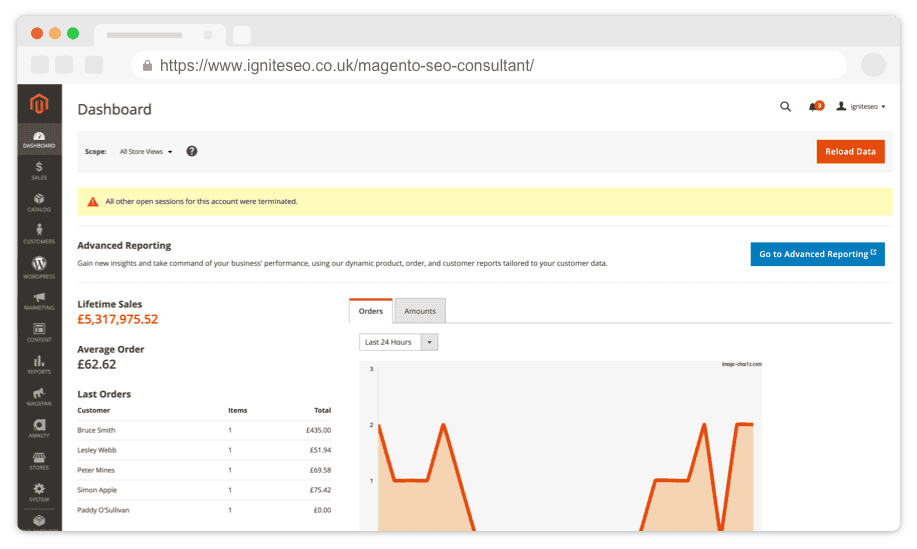Click the Bruce Smith order row

[x=204, y=430]
